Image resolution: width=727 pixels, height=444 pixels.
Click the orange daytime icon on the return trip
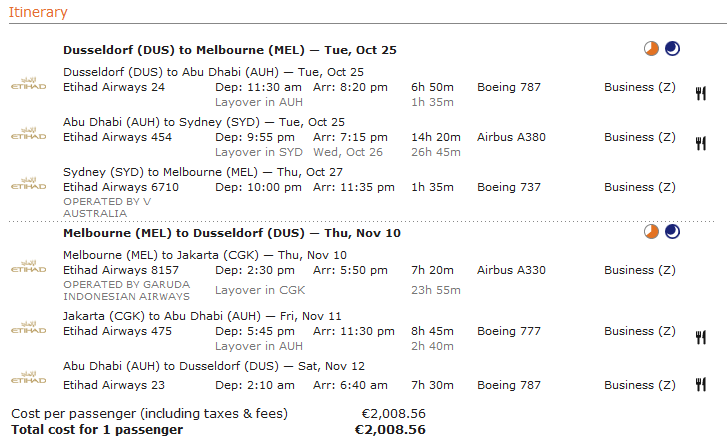[651, 232]
